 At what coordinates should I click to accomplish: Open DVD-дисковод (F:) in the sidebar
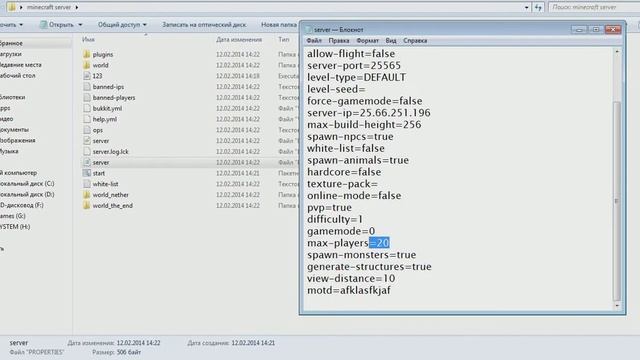[22, 205]
